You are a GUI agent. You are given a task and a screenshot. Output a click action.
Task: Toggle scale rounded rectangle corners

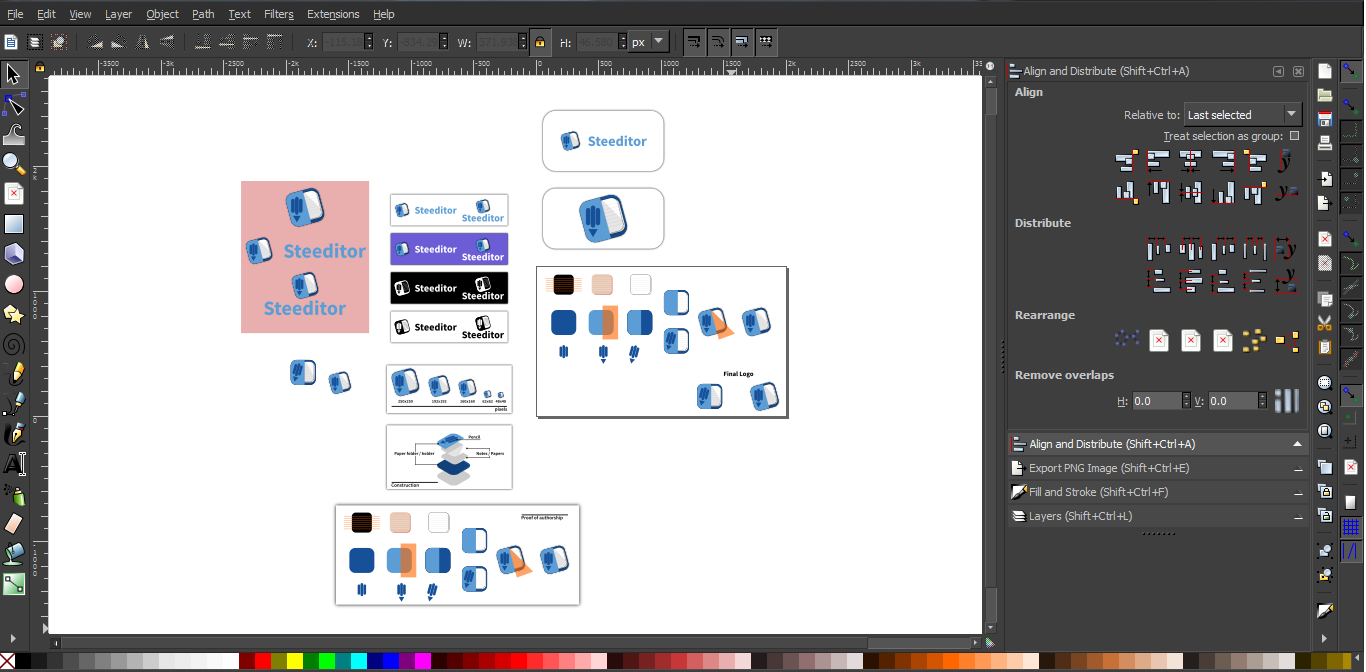(717, 42)
